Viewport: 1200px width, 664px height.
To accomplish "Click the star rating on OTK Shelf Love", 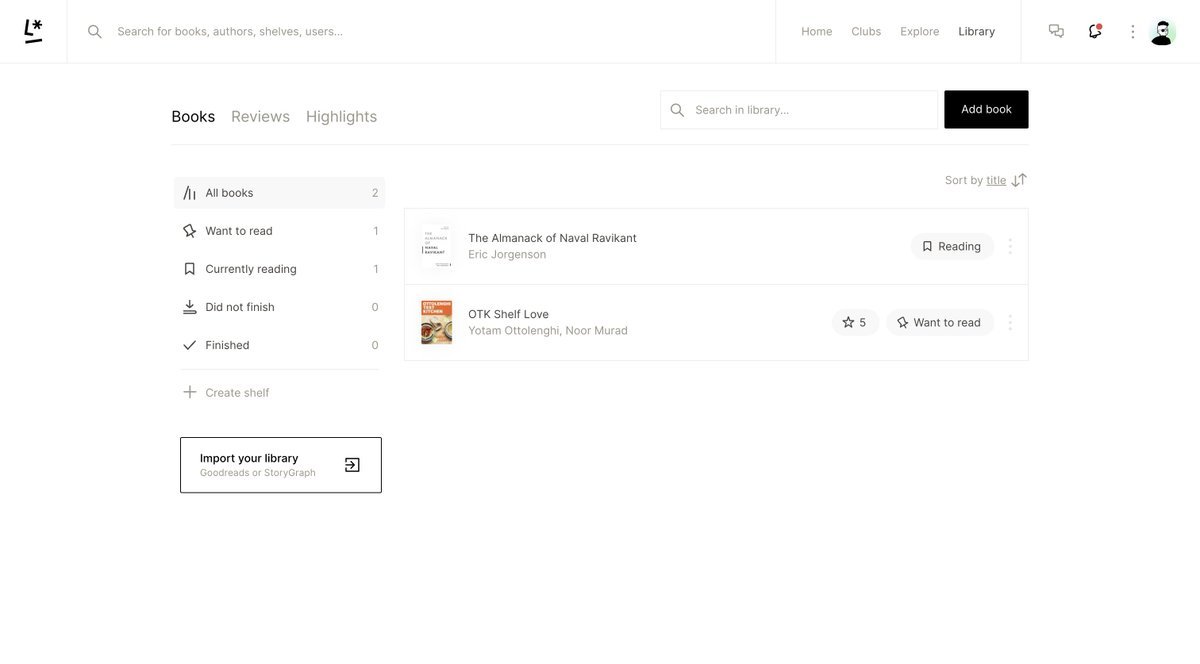I will coord(855,322).
